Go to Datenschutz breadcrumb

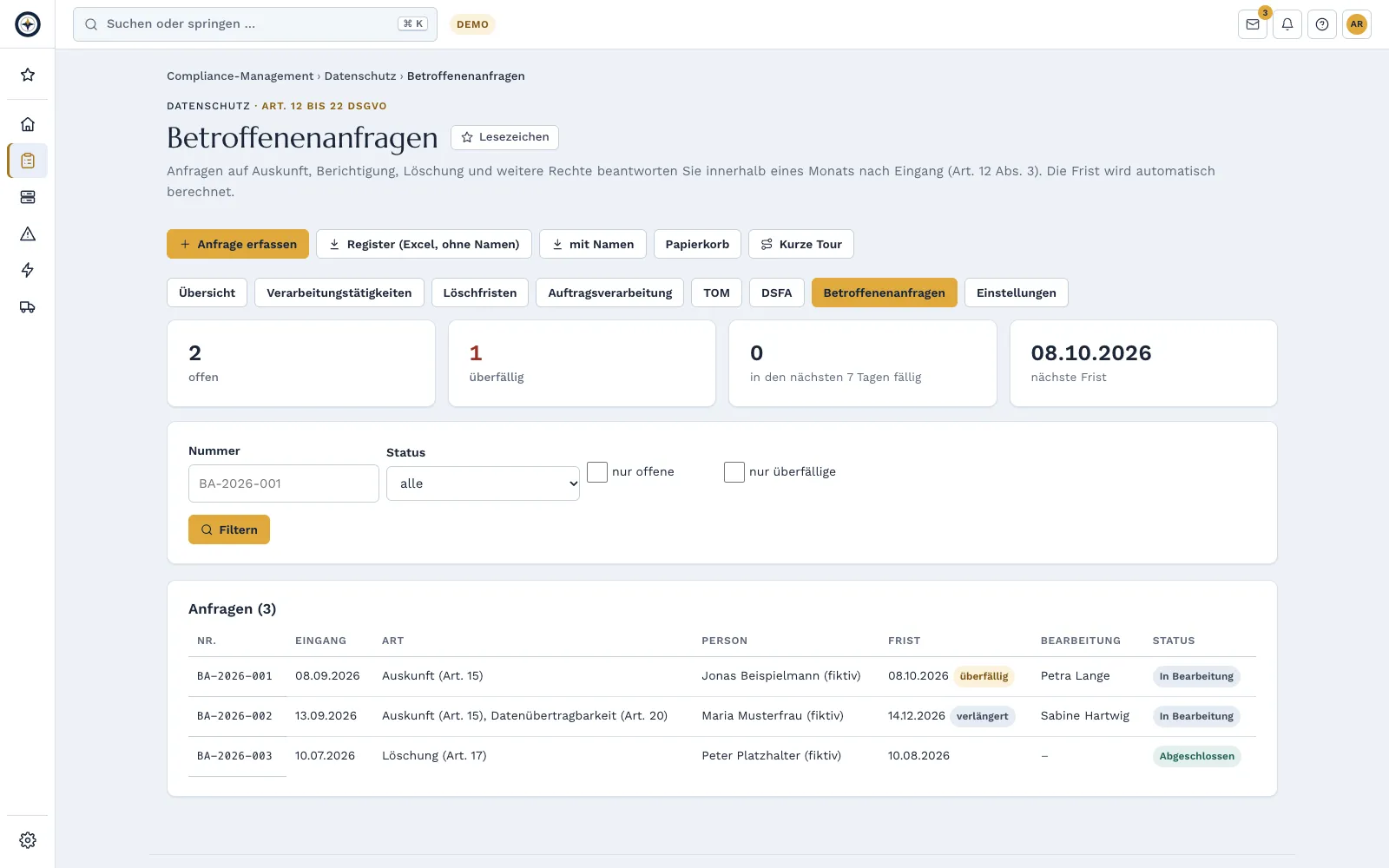(360, 76)
